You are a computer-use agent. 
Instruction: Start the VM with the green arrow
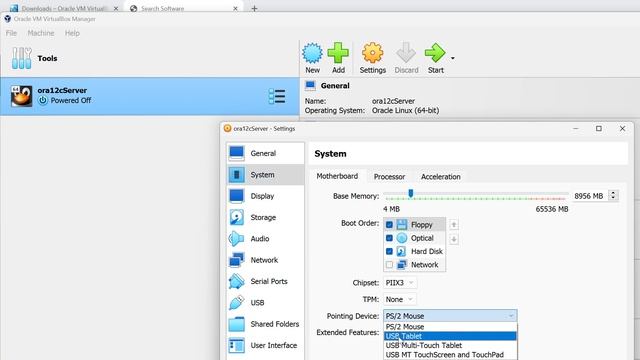(x=435, y=53)
